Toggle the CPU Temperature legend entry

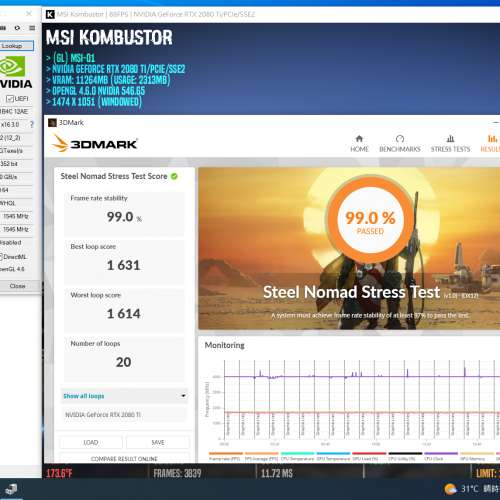(297, 456)
